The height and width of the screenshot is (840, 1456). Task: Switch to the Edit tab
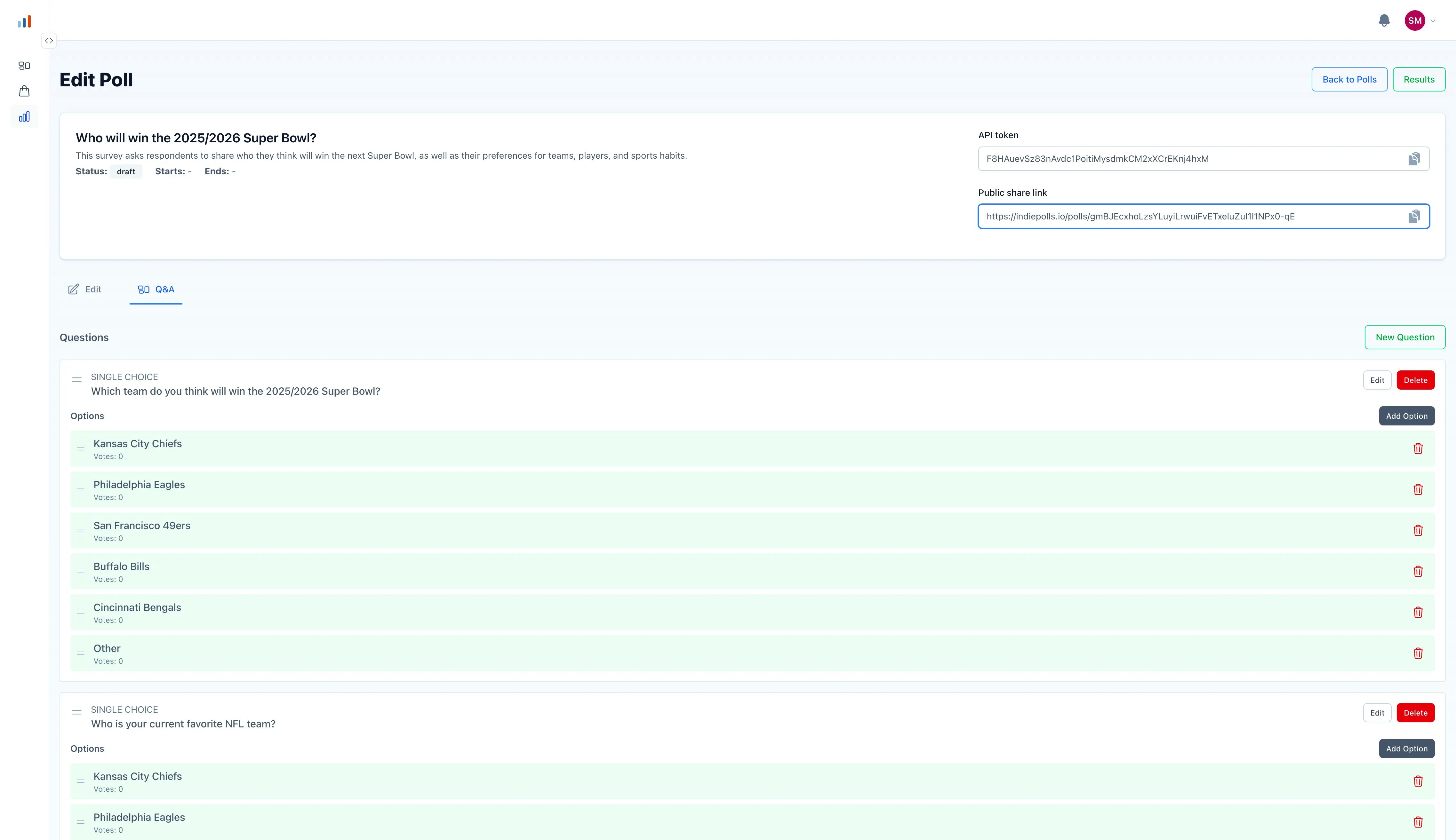[85, 289]
